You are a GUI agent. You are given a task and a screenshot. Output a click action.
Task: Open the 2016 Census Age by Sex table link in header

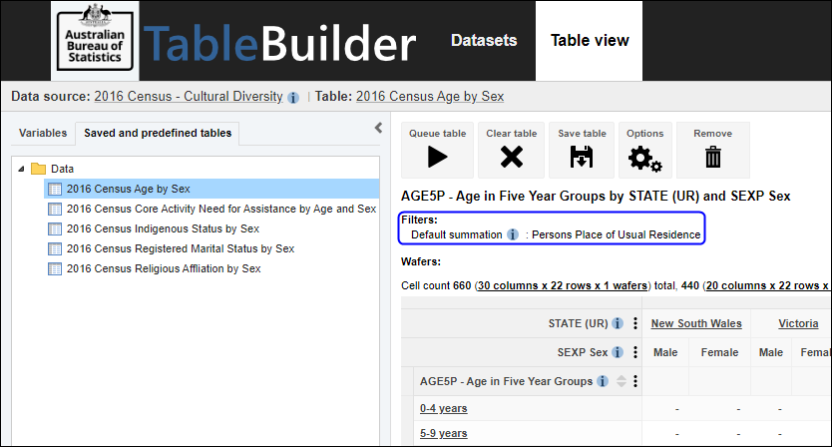point(430,96)
